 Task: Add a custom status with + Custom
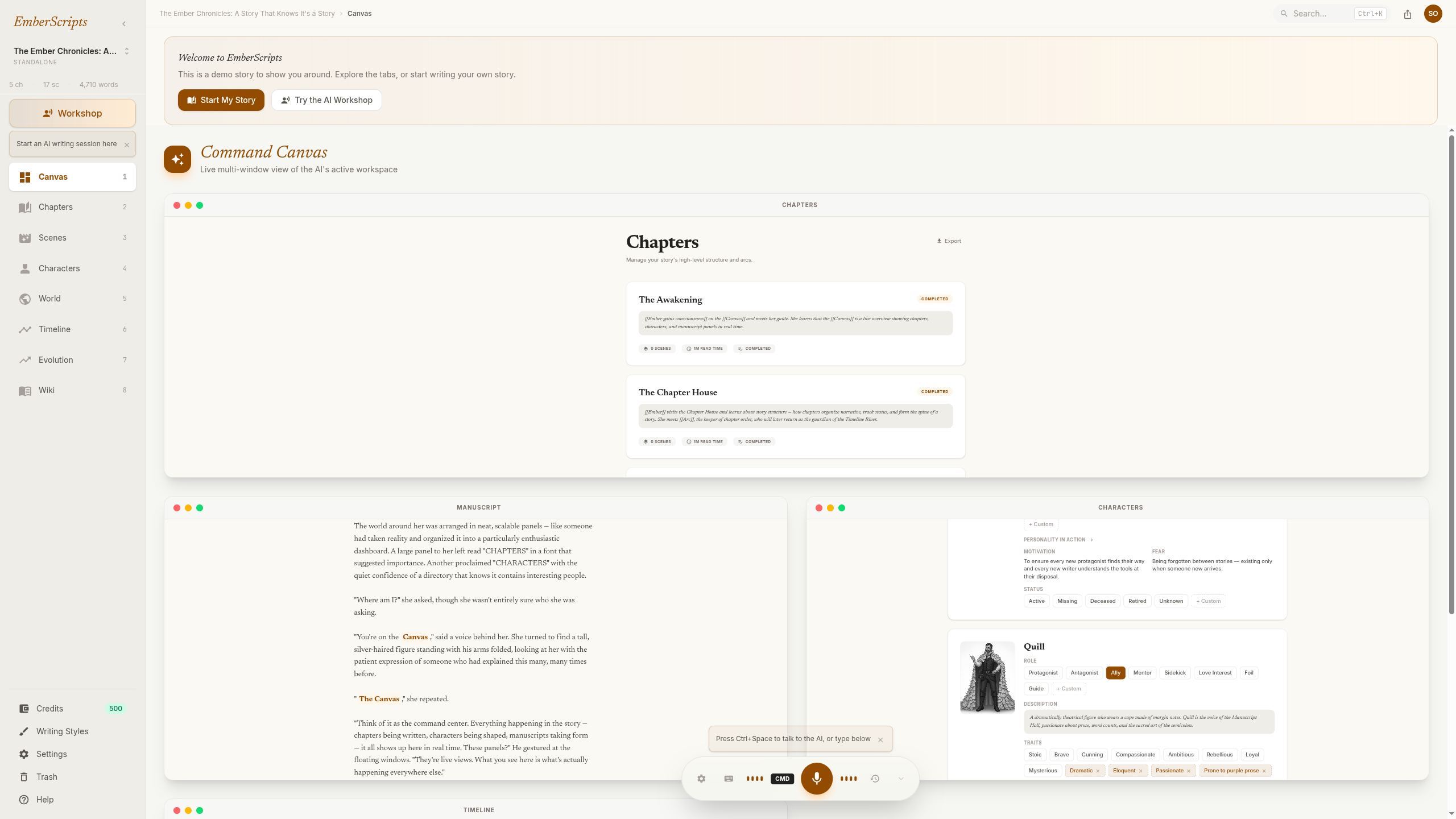click(1208, 601)
